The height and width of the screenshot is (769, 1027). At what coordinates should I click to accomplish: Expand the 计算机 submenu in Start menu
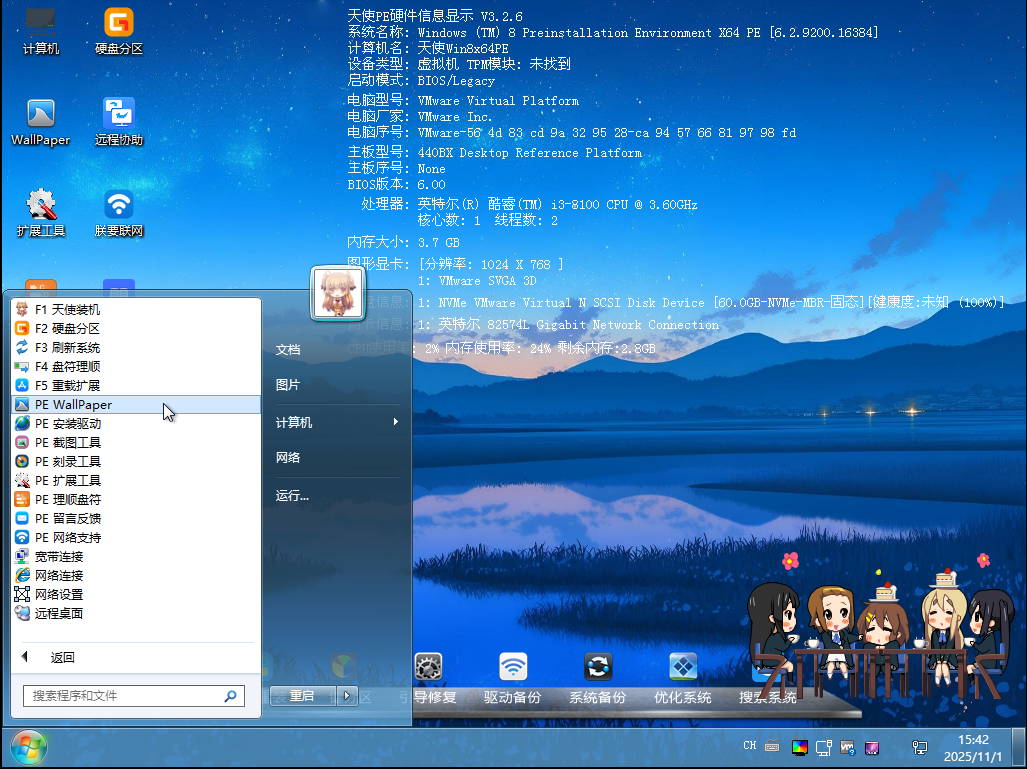coord(337,422)
